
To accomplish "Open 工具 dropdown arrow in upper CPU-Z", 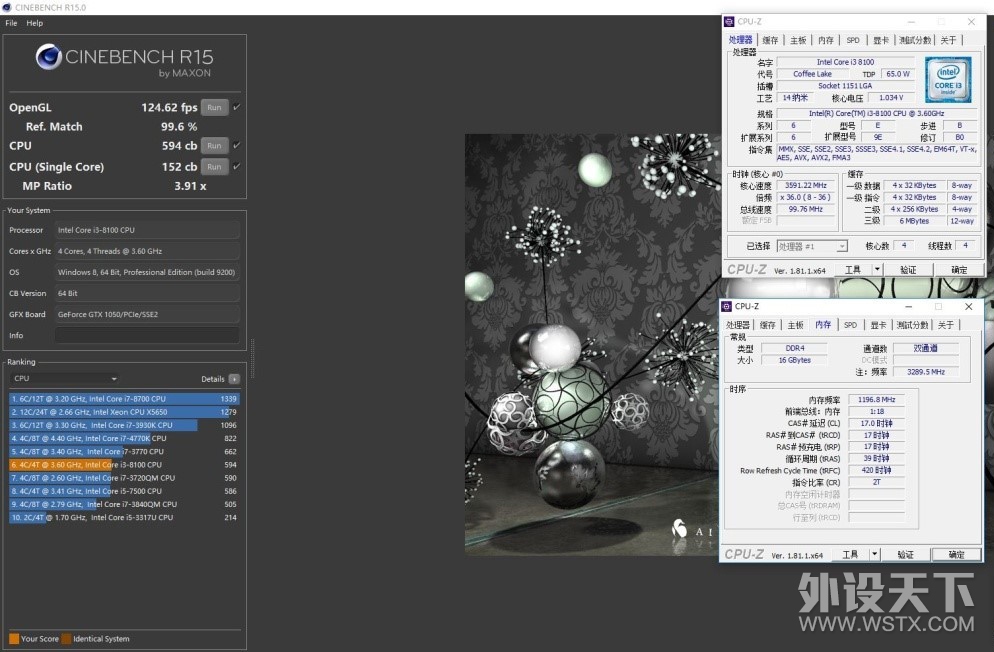I will [877, 270].
